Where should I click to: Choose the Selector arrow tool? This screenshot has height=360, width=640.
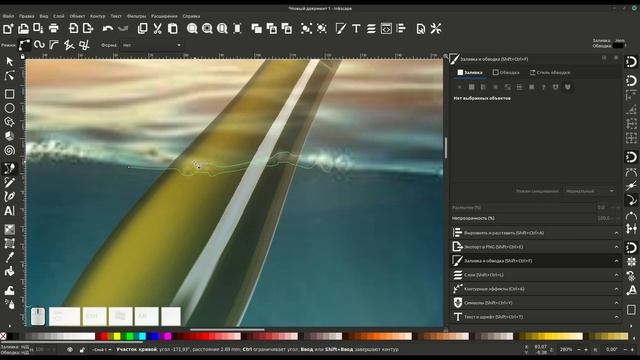coord(9,62)
